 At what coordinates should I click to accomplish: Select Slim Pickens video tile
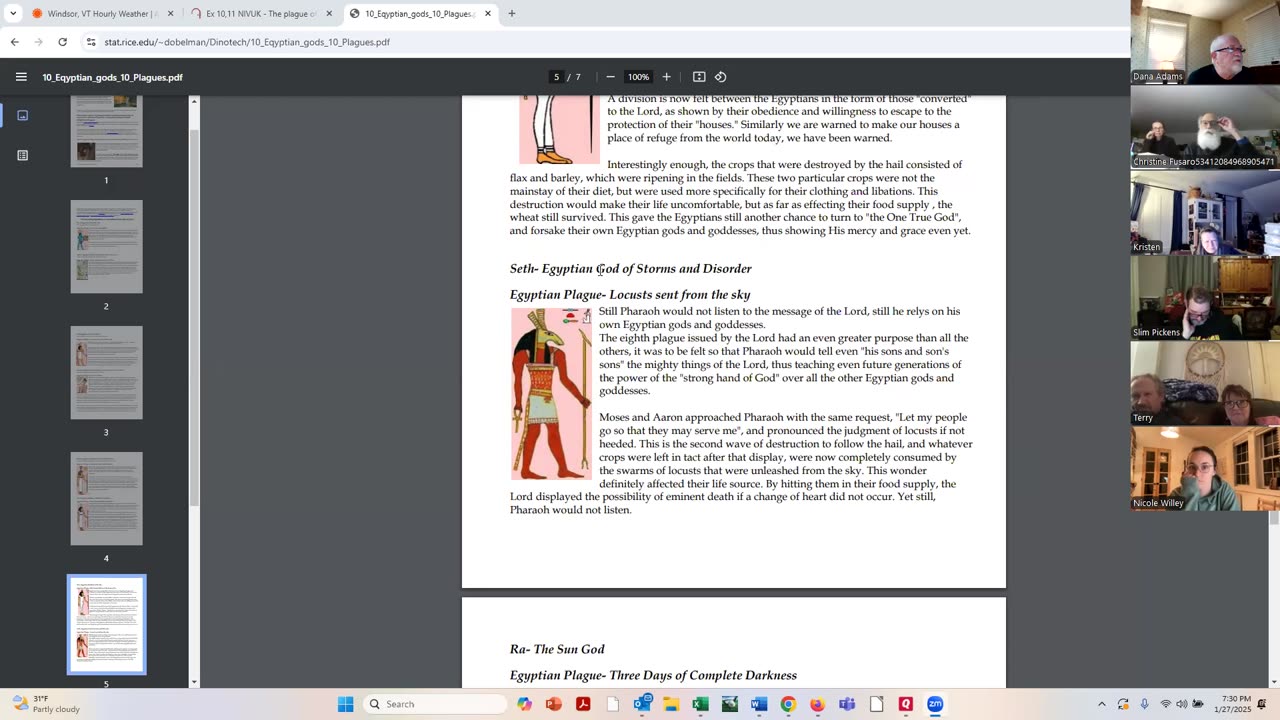click(1205, 298)
